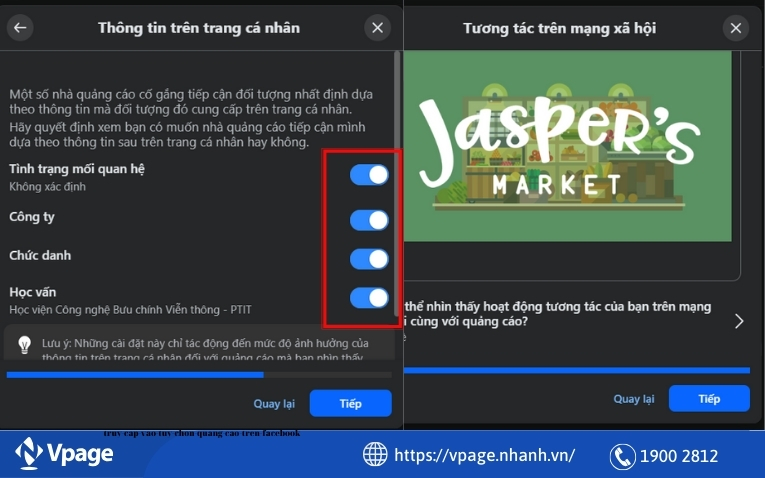The height and width of the screenshot is (478, 765).
Task: Expand the social interaction visibility question chevron
Action: point(739,321)
